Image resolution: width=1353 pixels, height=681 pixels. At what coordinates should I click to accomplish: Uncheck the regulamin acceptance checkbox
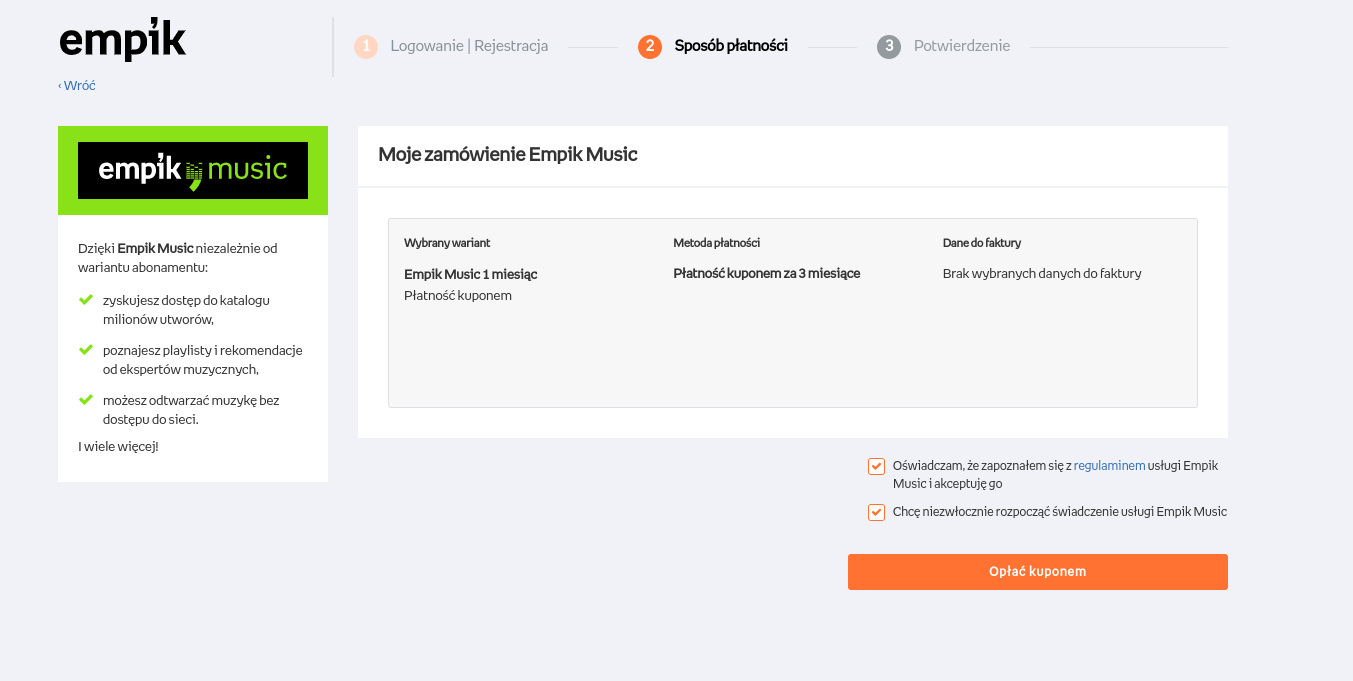[877, 466]
